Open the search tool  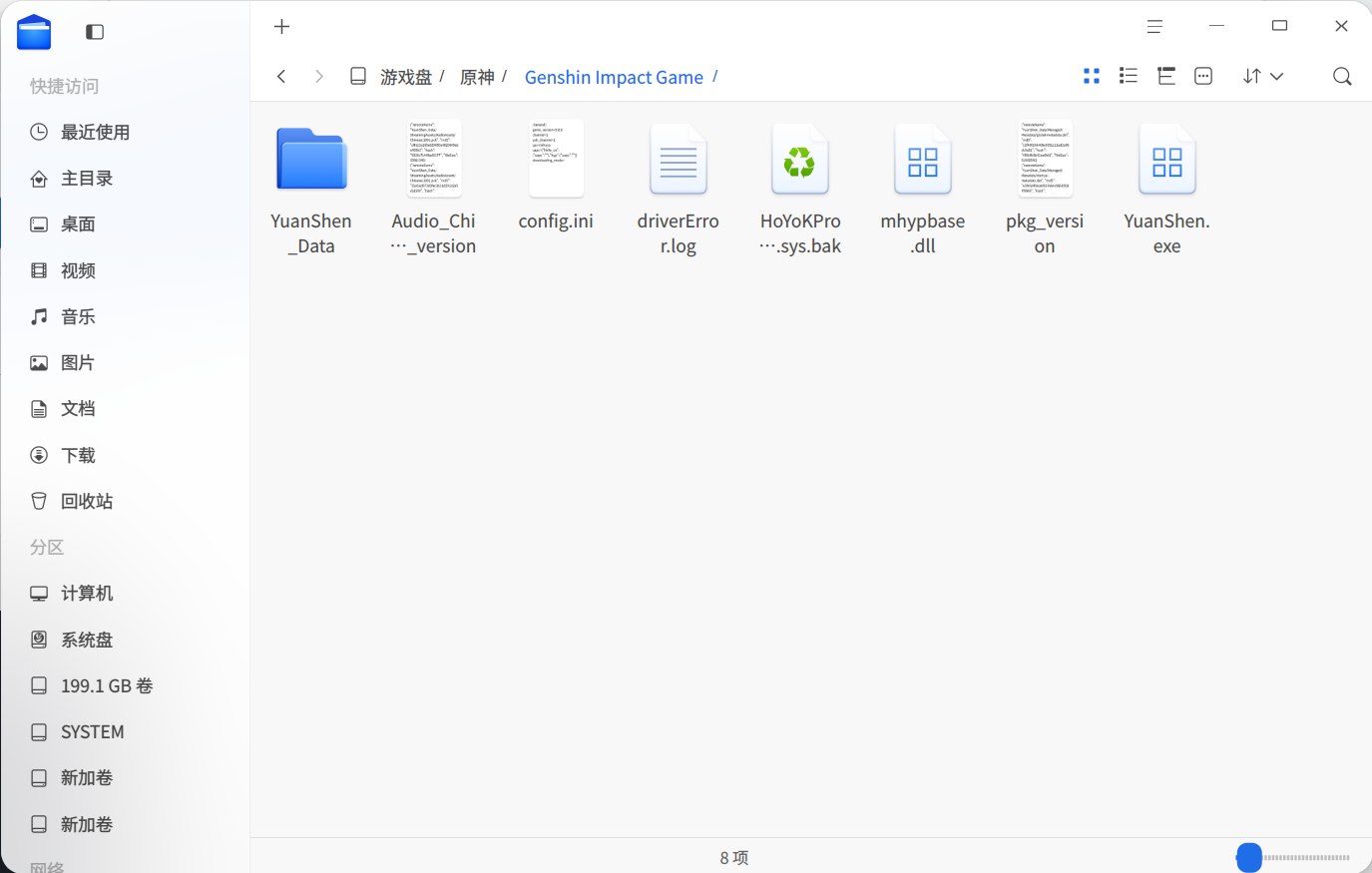[1342, 77]
